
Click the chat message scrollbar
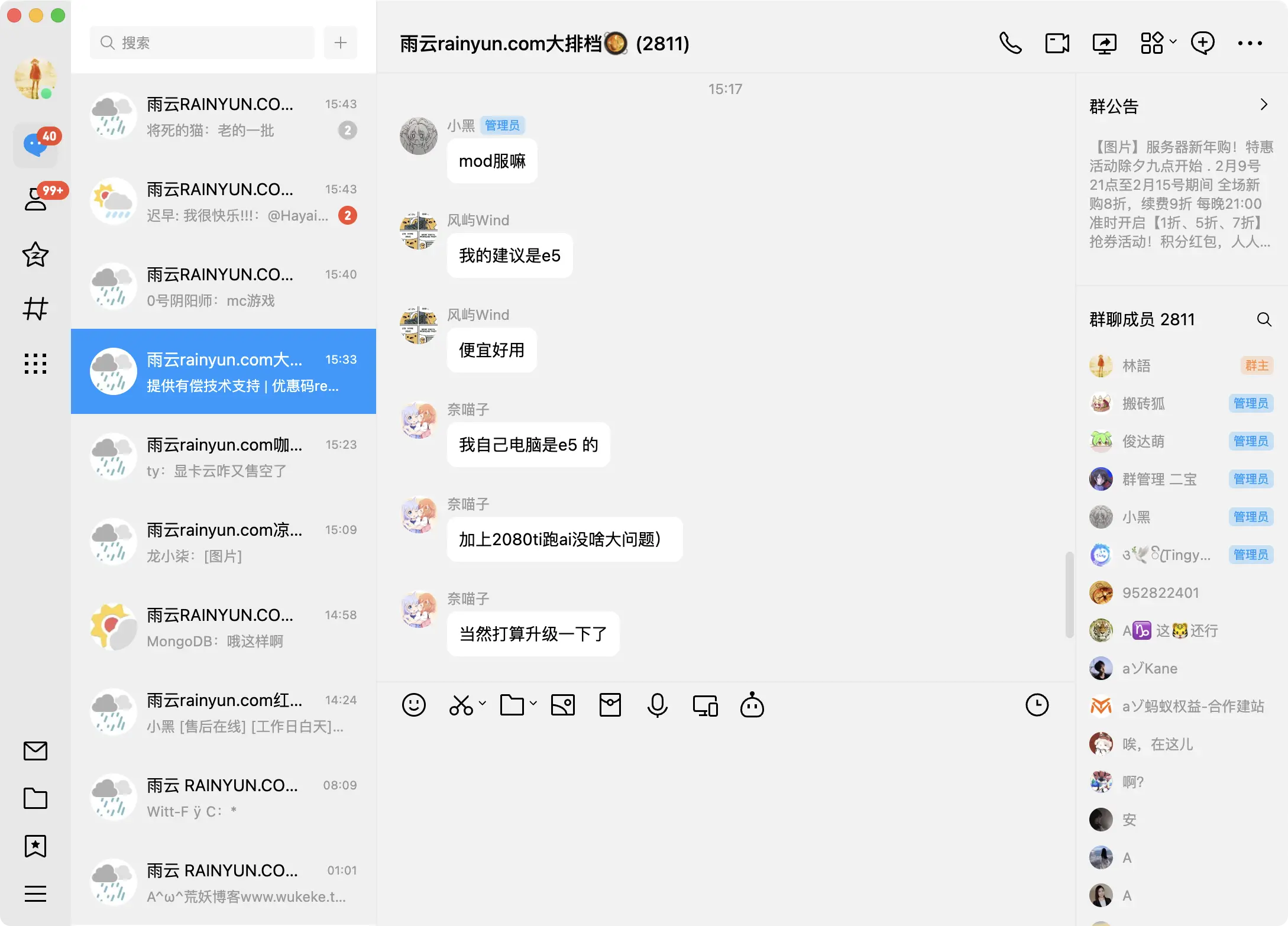(x=1069, y=594)
